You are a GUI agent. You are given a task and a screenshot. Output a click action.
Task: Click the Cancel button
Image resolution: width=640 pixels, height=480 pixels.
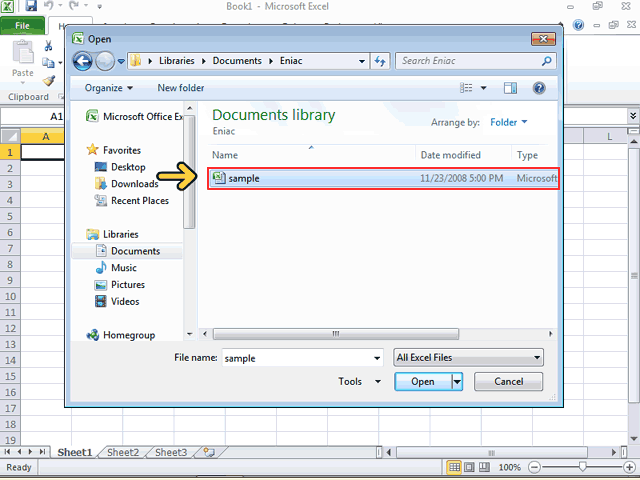coord(509,382)
